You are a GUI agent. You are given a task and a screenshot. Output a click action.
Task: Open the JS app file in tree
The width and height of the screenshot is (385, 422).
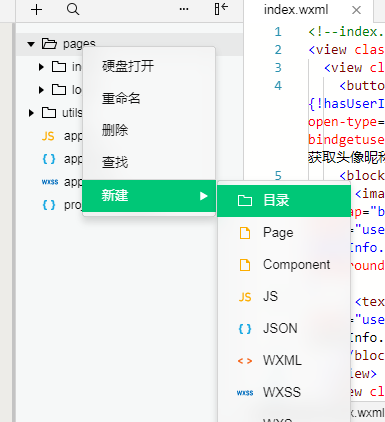point(62,136)
